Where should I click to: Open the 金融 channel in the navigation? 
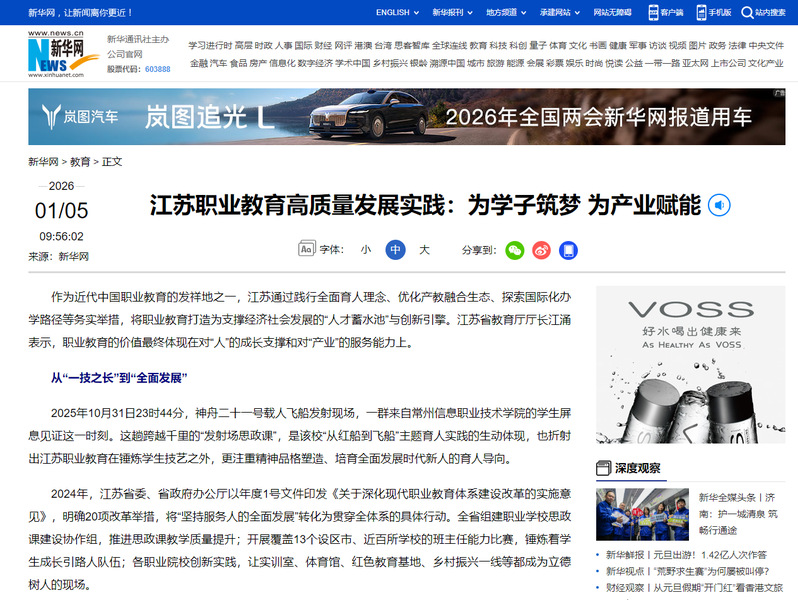pos(198,62)
